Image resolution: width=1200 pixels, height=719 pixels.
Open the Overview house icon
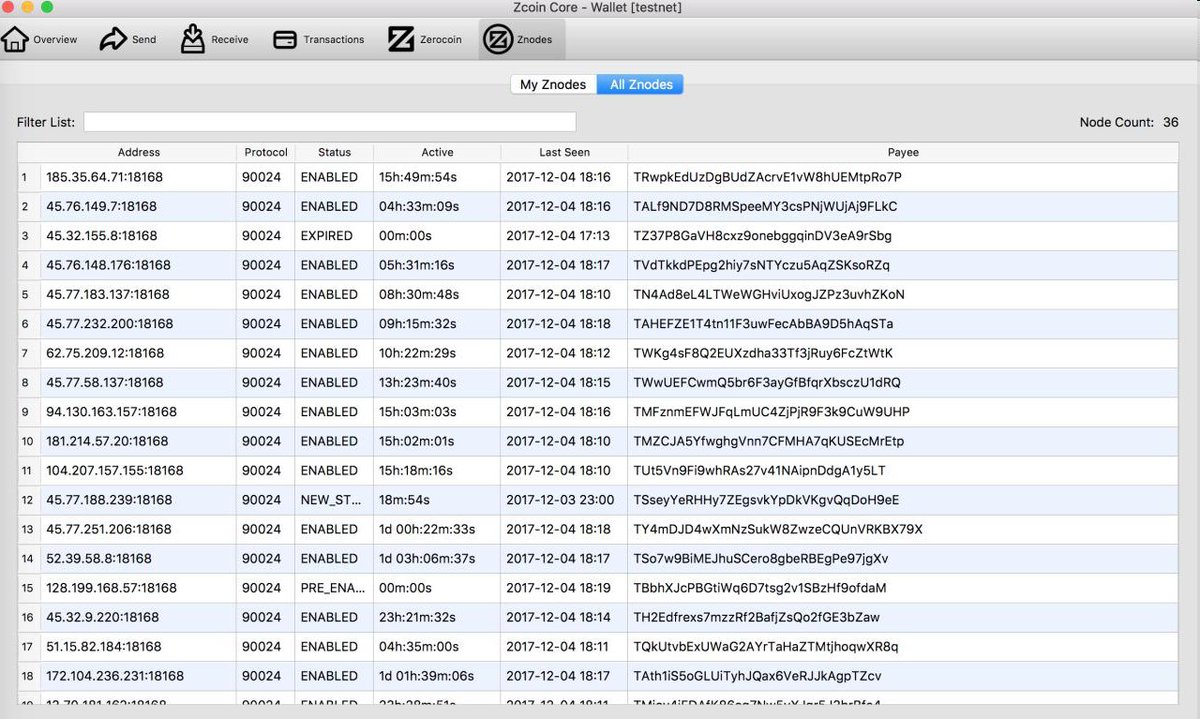tap(14, 40)
